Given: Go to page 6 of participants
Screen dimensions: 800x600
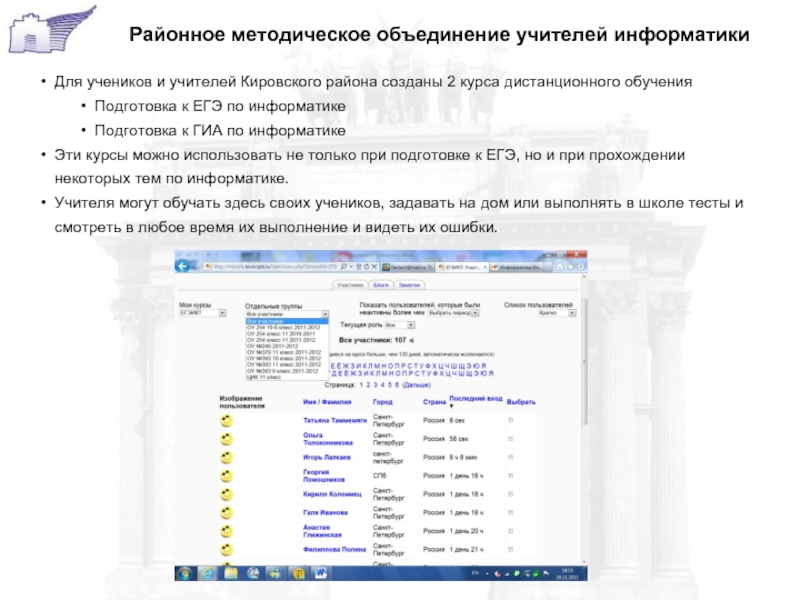Looking at the screenshot, I should (397, 385).
